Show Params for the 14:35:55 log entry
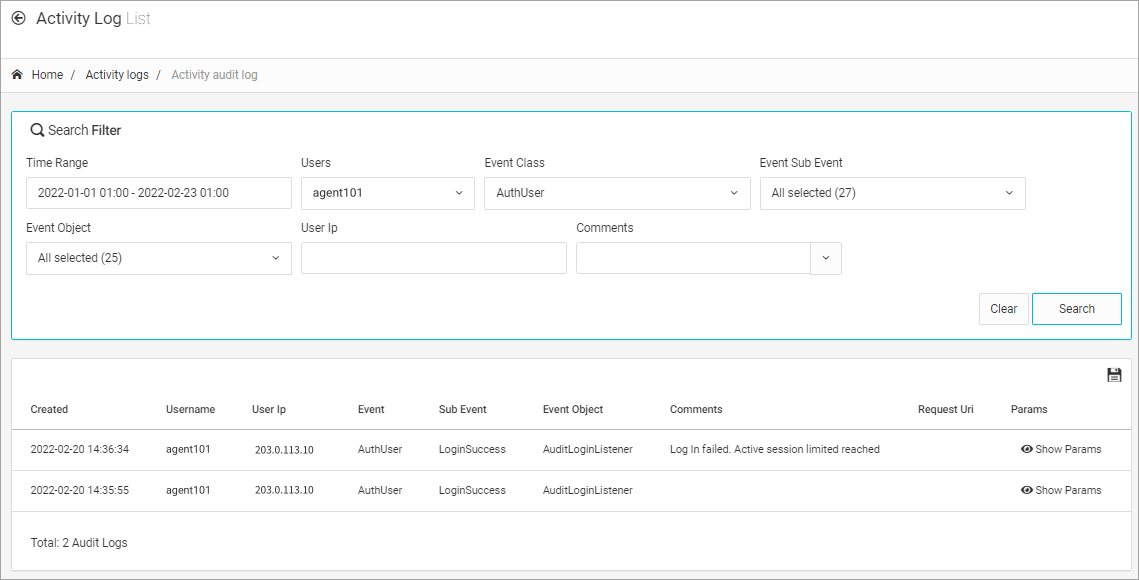Screen dimensions: 1139x580 1061,490
